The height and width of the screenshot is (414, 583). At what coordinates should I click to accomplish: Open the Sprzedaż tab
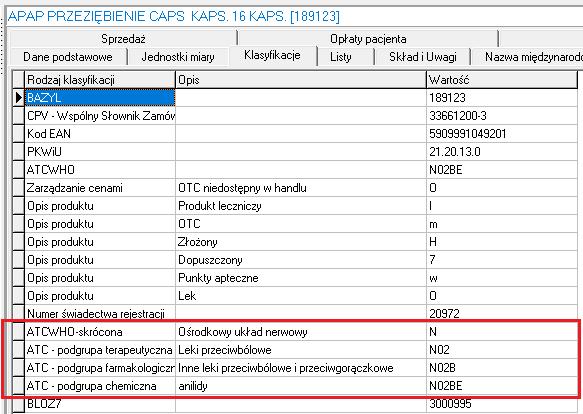123,39
